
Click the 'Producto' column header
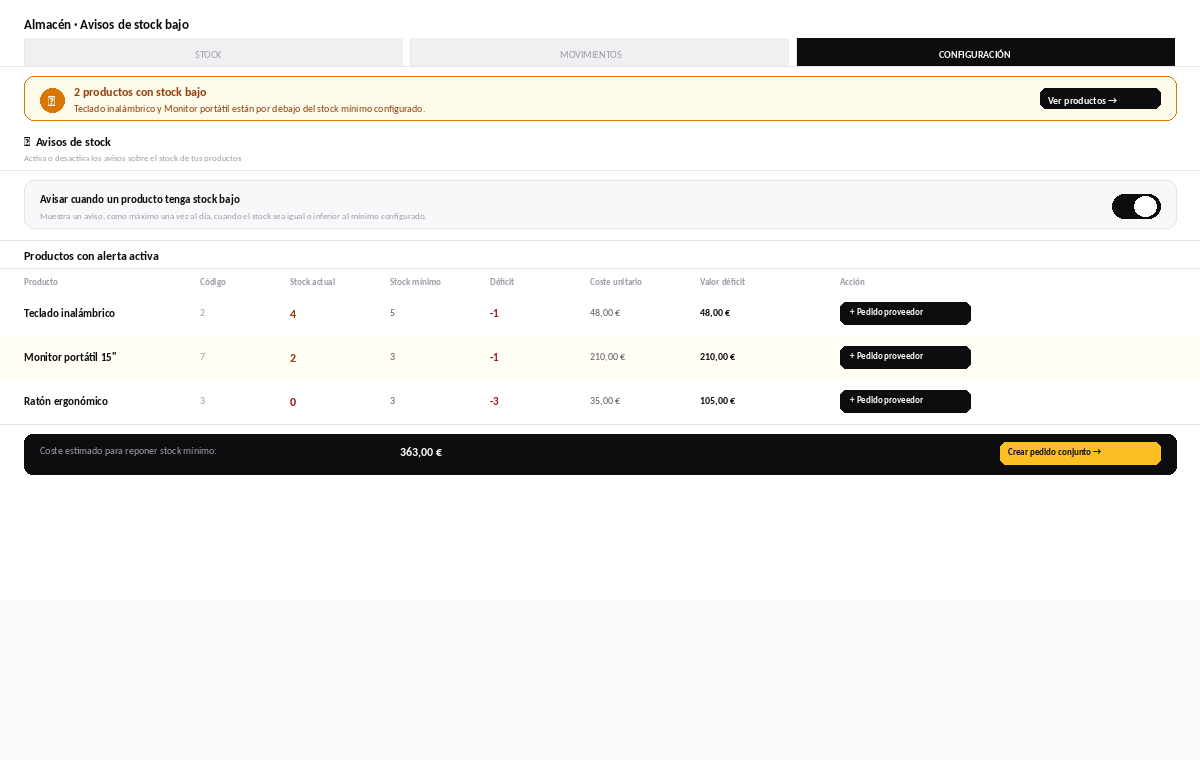[41, 282]
